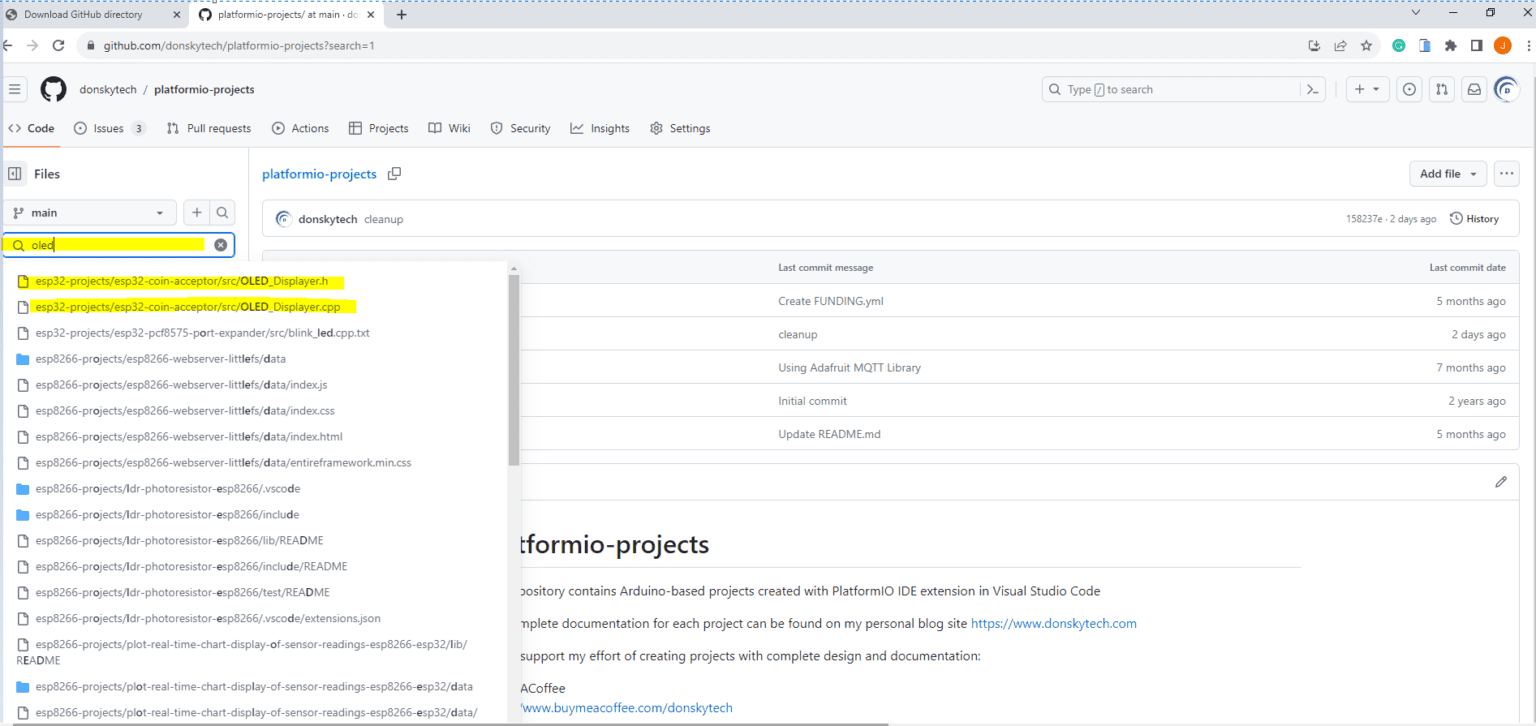Open the Insights tab
This screenshot has height=726, width=1536.
point(599,128)
